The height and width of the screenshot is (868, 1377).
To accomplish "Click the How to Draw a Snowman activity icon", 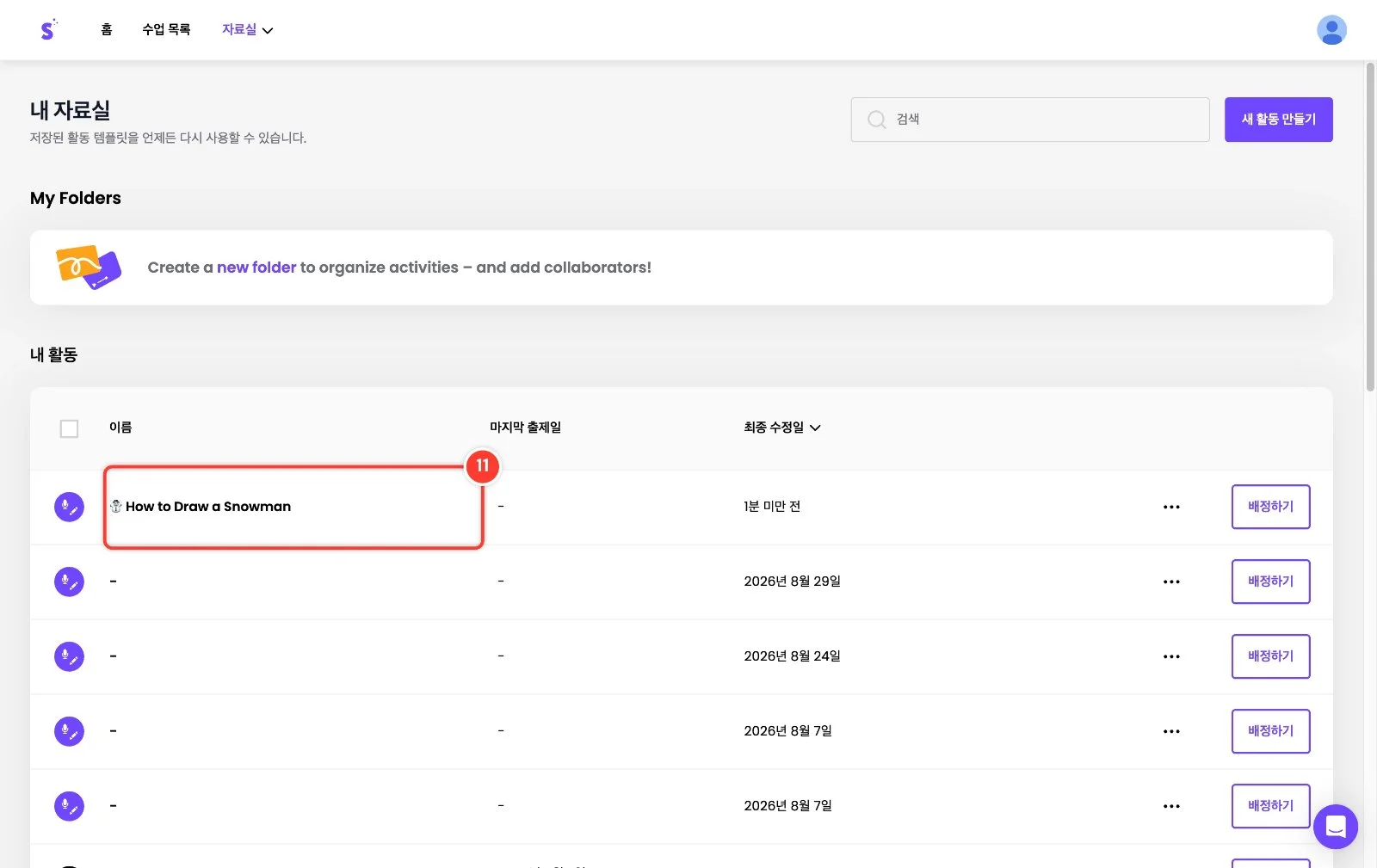I will click(x=69, y=507).
